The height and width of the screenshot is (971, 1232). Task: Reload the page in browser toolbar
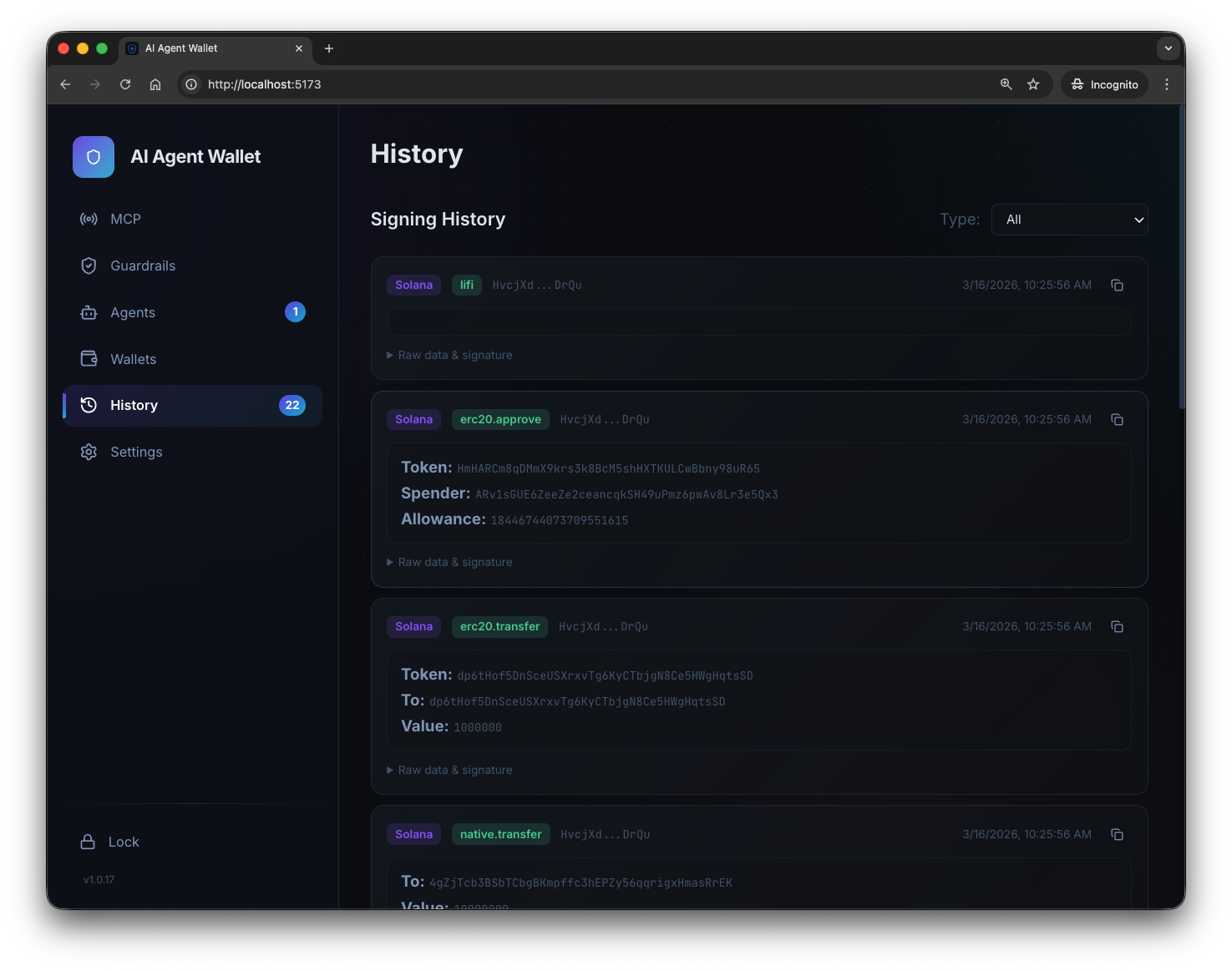pyautogui.click(x=125, y=84)
